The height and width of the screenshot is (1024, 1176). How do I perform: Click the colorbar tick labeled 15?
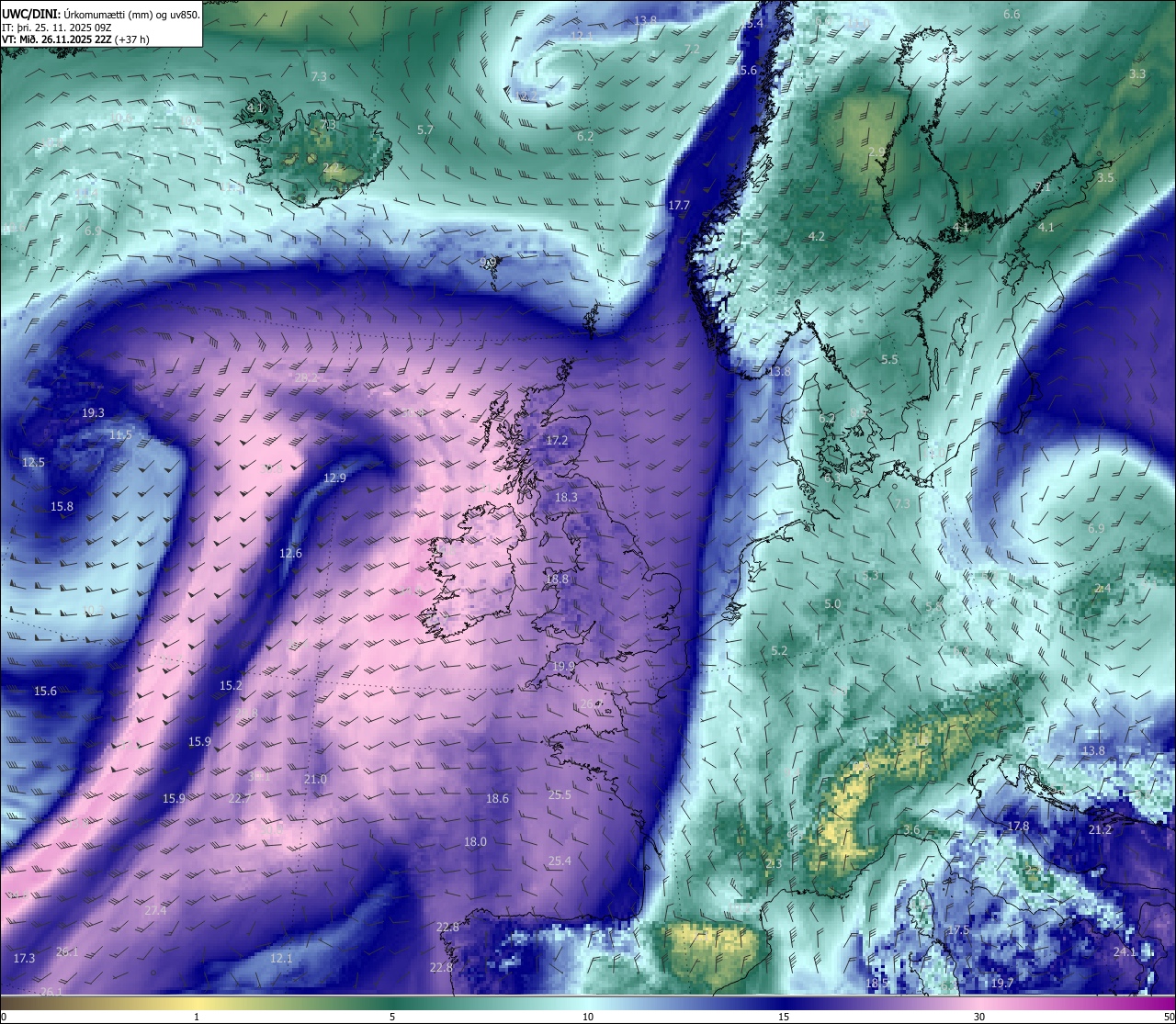(x=784, y=1017)
